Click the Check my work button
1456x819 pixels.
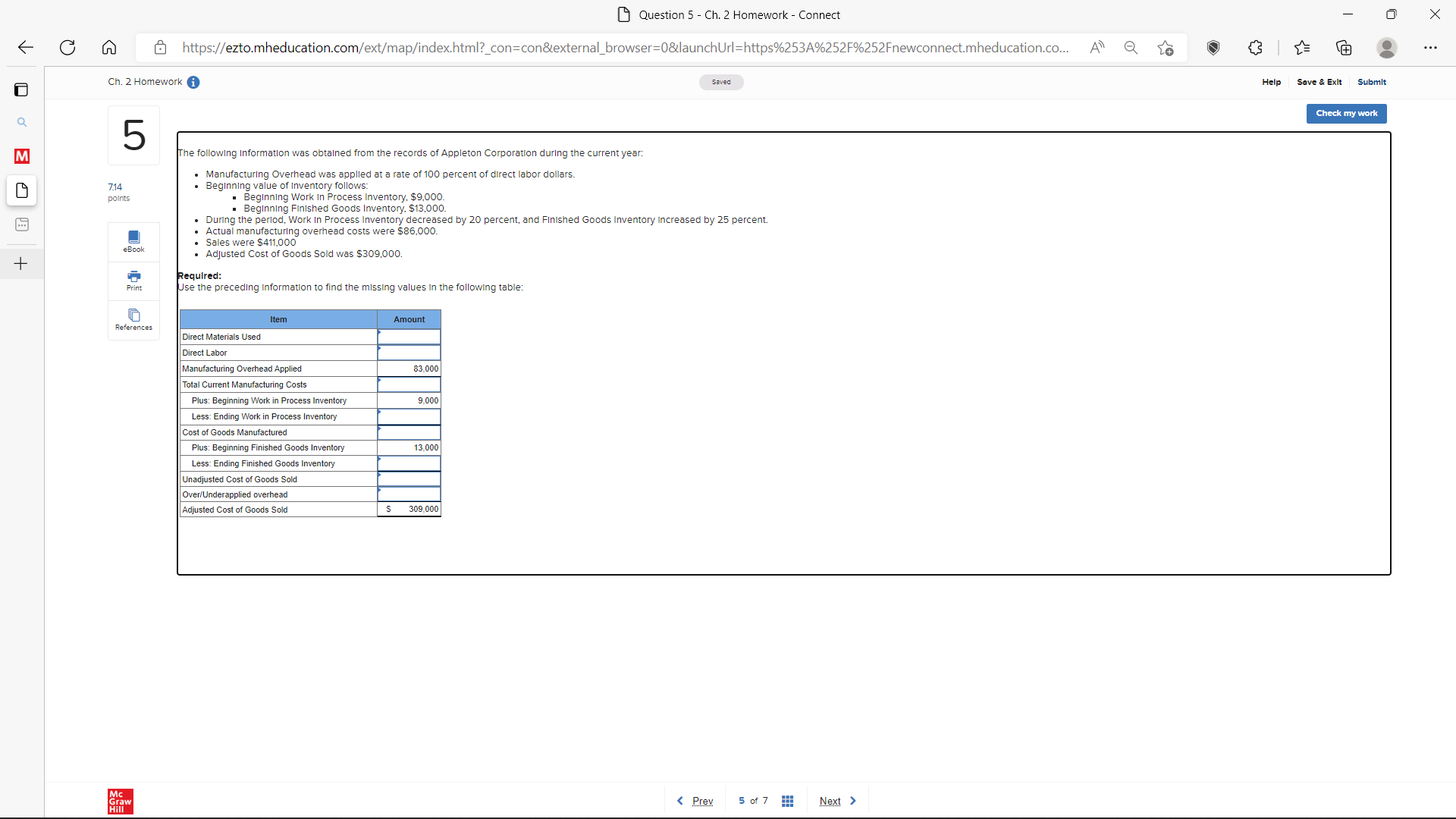(x=1346, y=113)
